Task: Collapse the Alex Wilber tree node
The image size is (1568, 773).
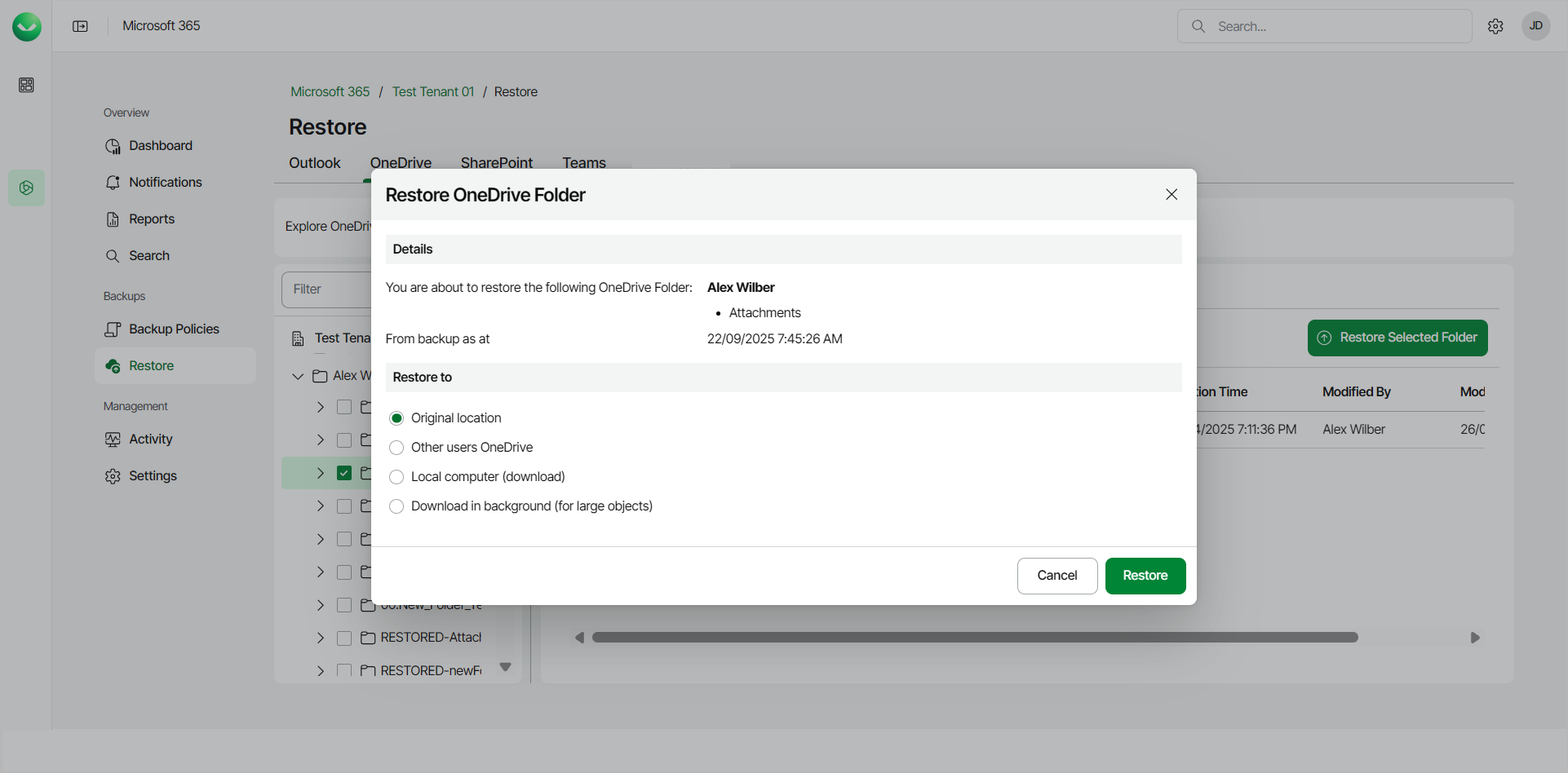Action: point(298,376)
